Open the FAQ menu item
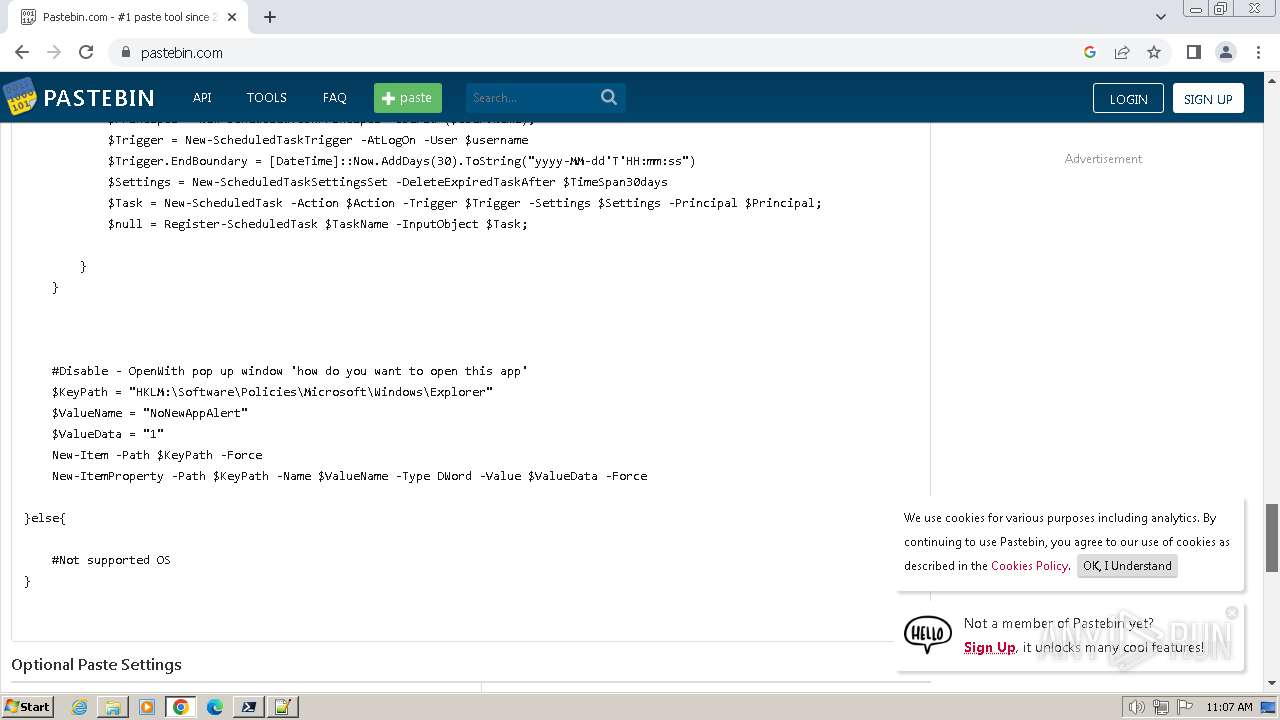Viewport: 1280px width, 720px height. (334, 97)
